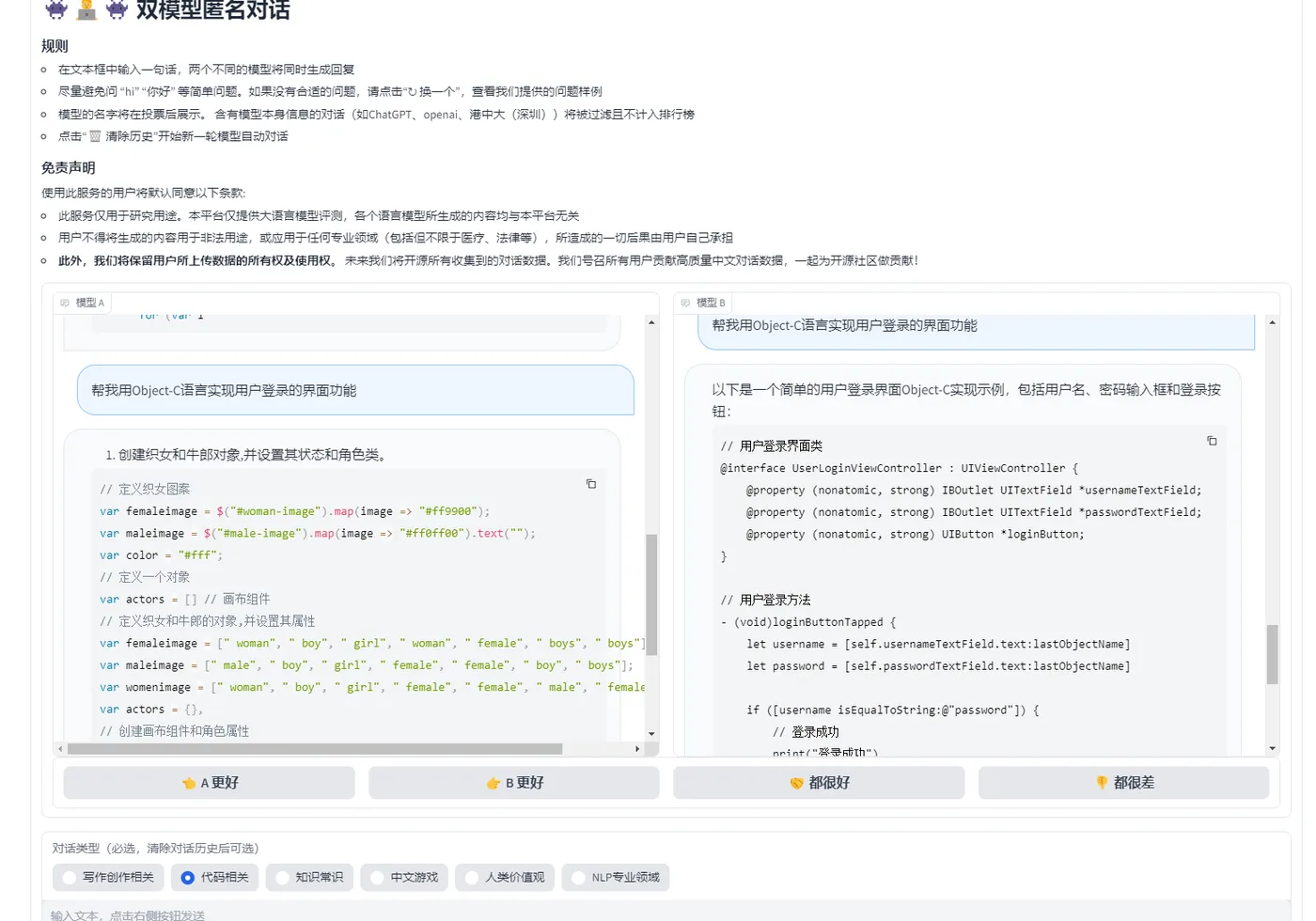The image size is (1316, 921).
Task: Click Model B scroll down arrow
Action: click(1272, 749)
